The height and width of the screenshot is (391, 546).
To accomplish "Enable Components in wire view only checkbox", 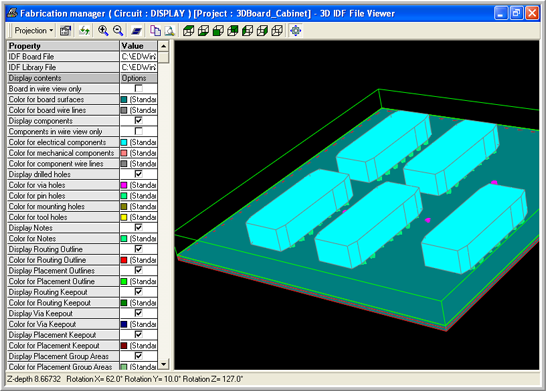I will (138, 131).
